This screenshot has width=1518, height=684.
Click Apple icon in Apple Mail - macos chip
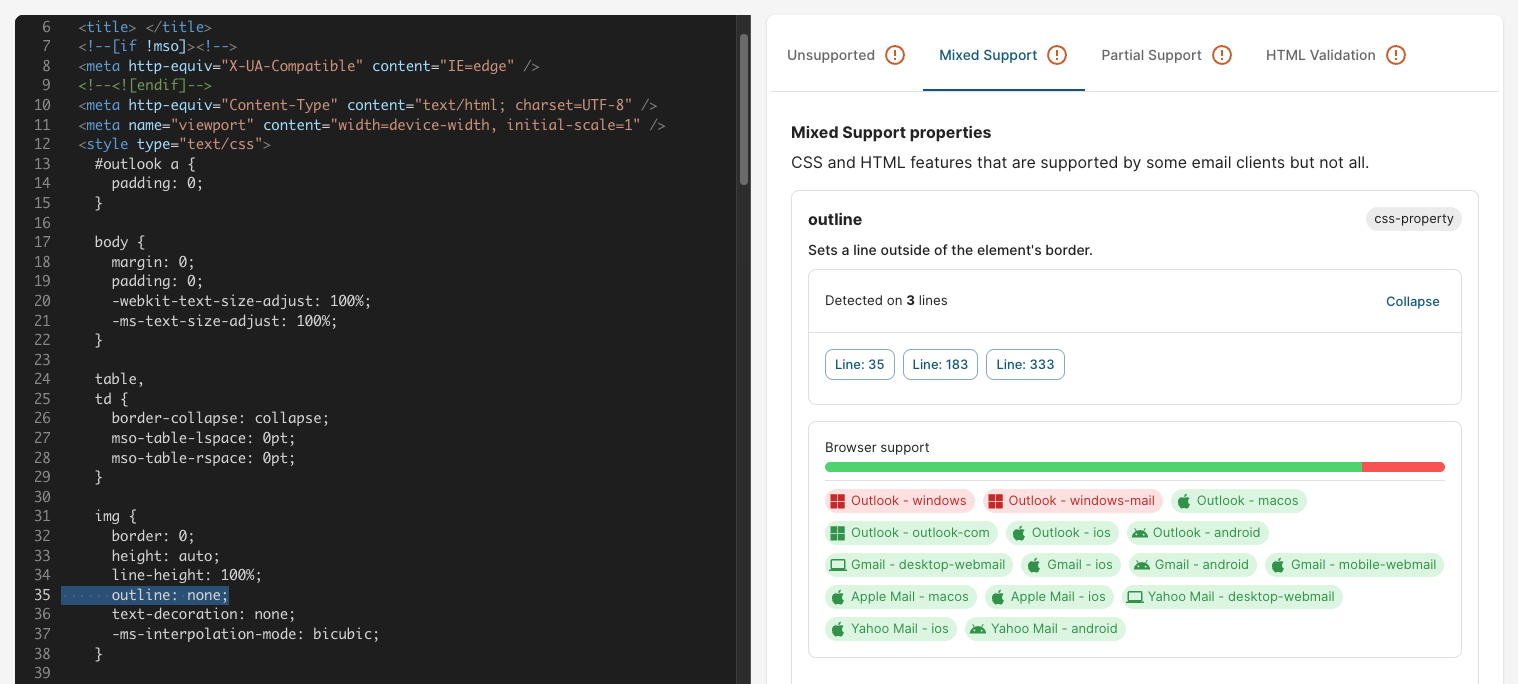[838, 597]
